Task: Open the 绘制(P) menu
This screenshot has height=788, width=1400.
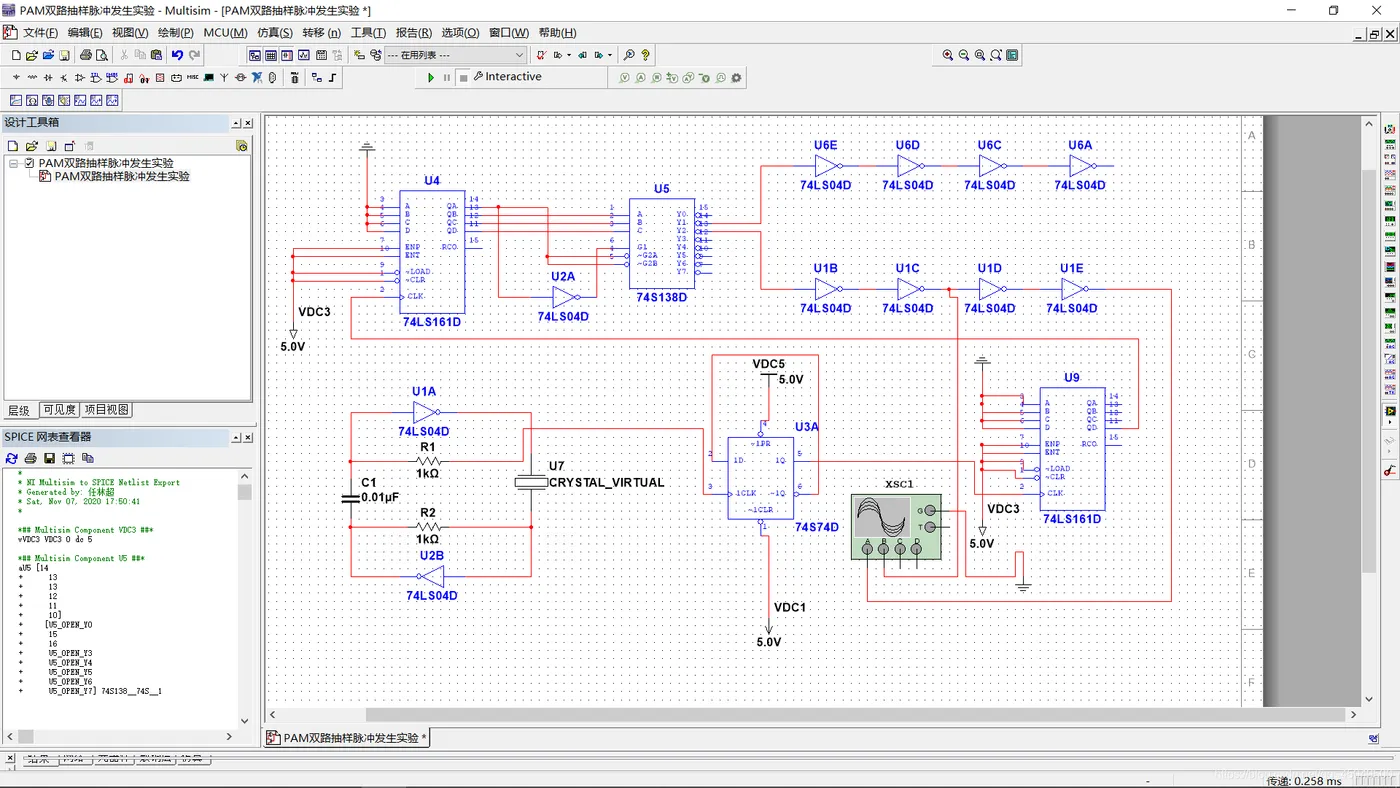Action: click(175, 33)
